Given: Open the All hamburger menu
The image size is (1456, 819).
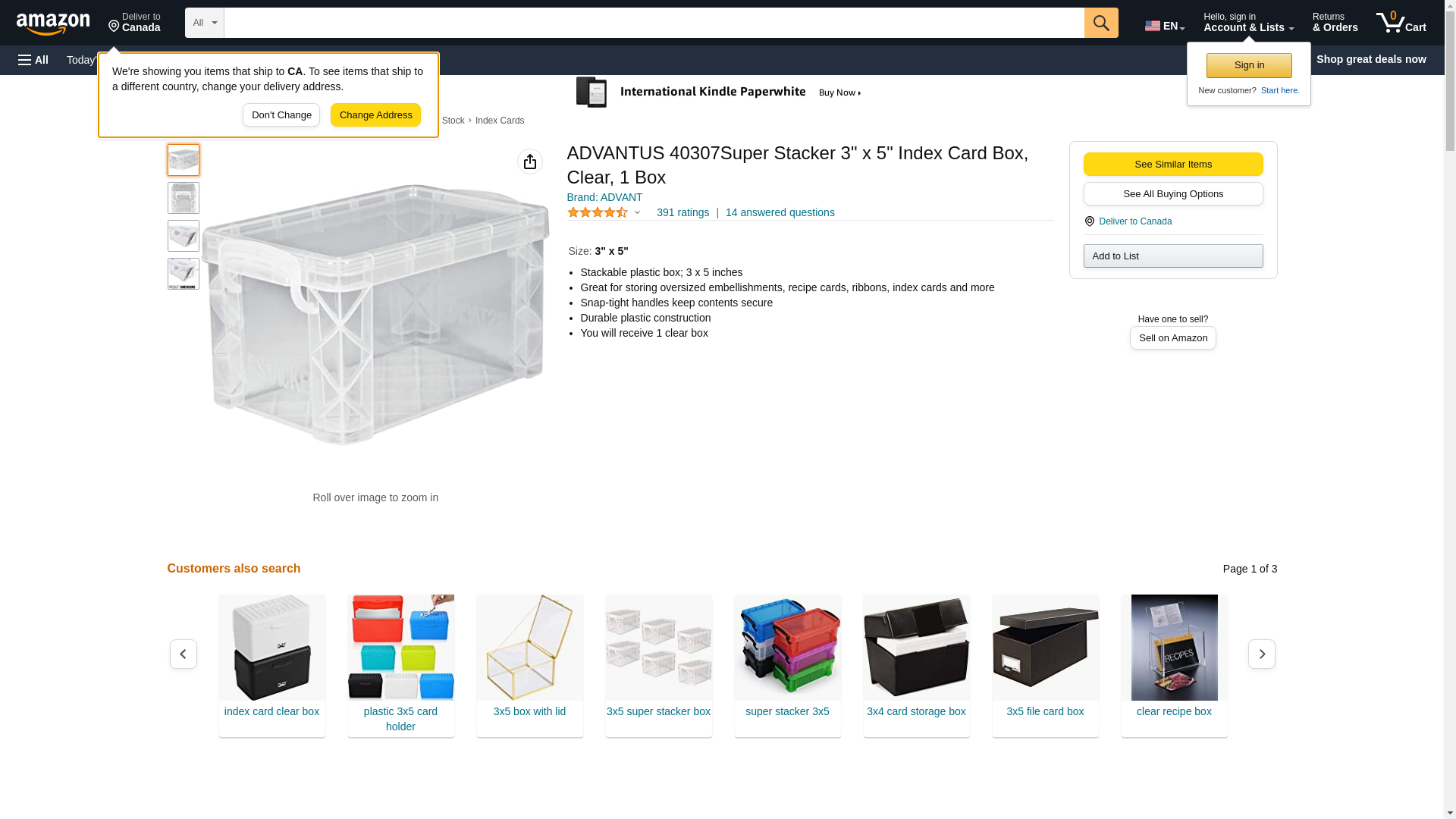Looking at the screenshot, I should 33,60.
